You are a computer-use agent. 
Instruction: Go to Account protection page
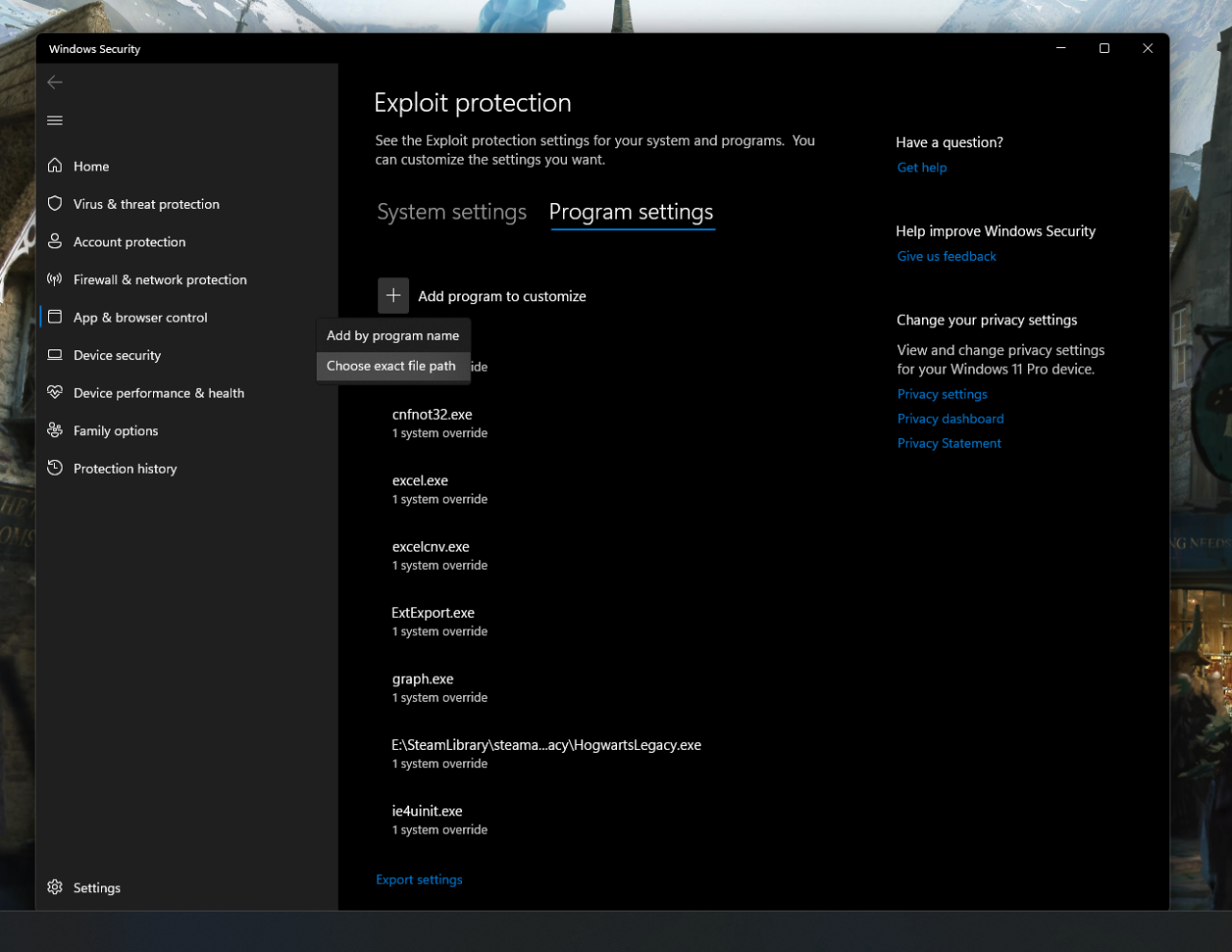tap(129, 242)
